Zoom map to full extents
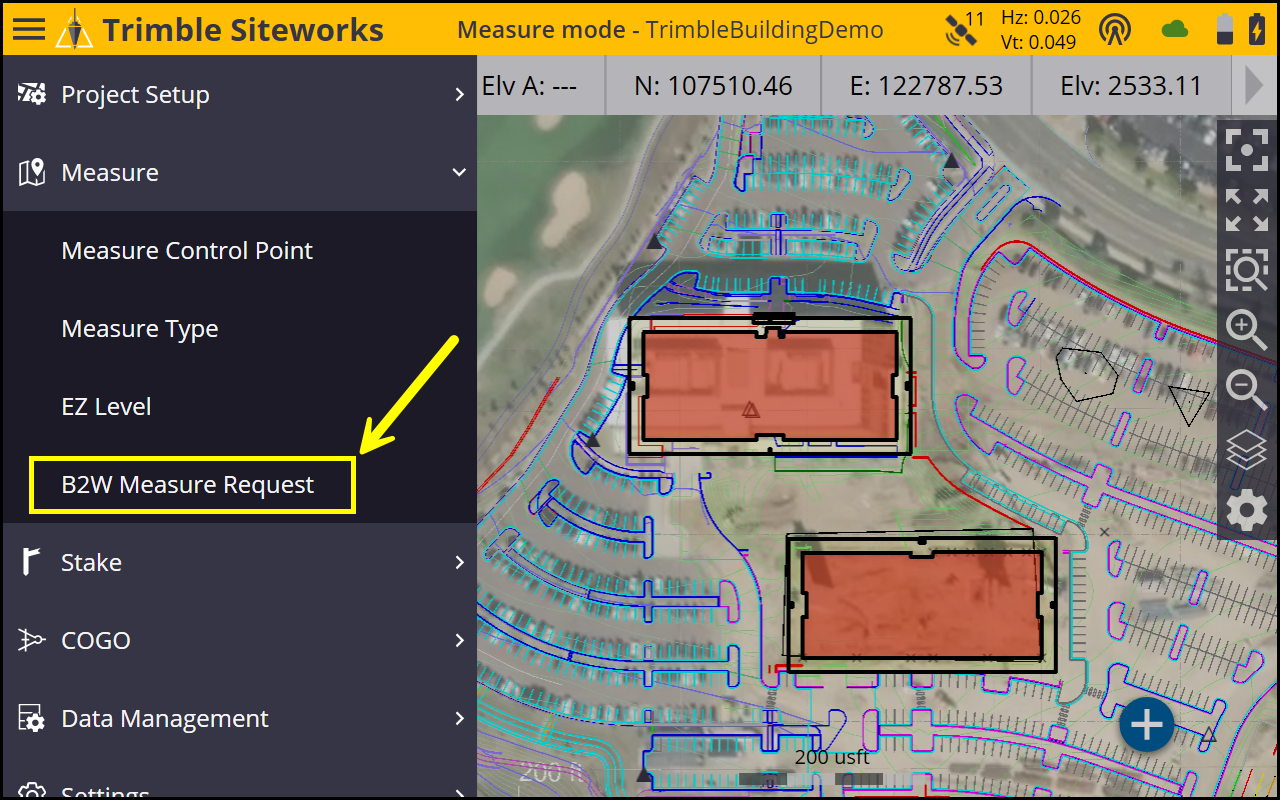The width and height of the screenshot is (1280, 800). click(x=1246, y=210)
